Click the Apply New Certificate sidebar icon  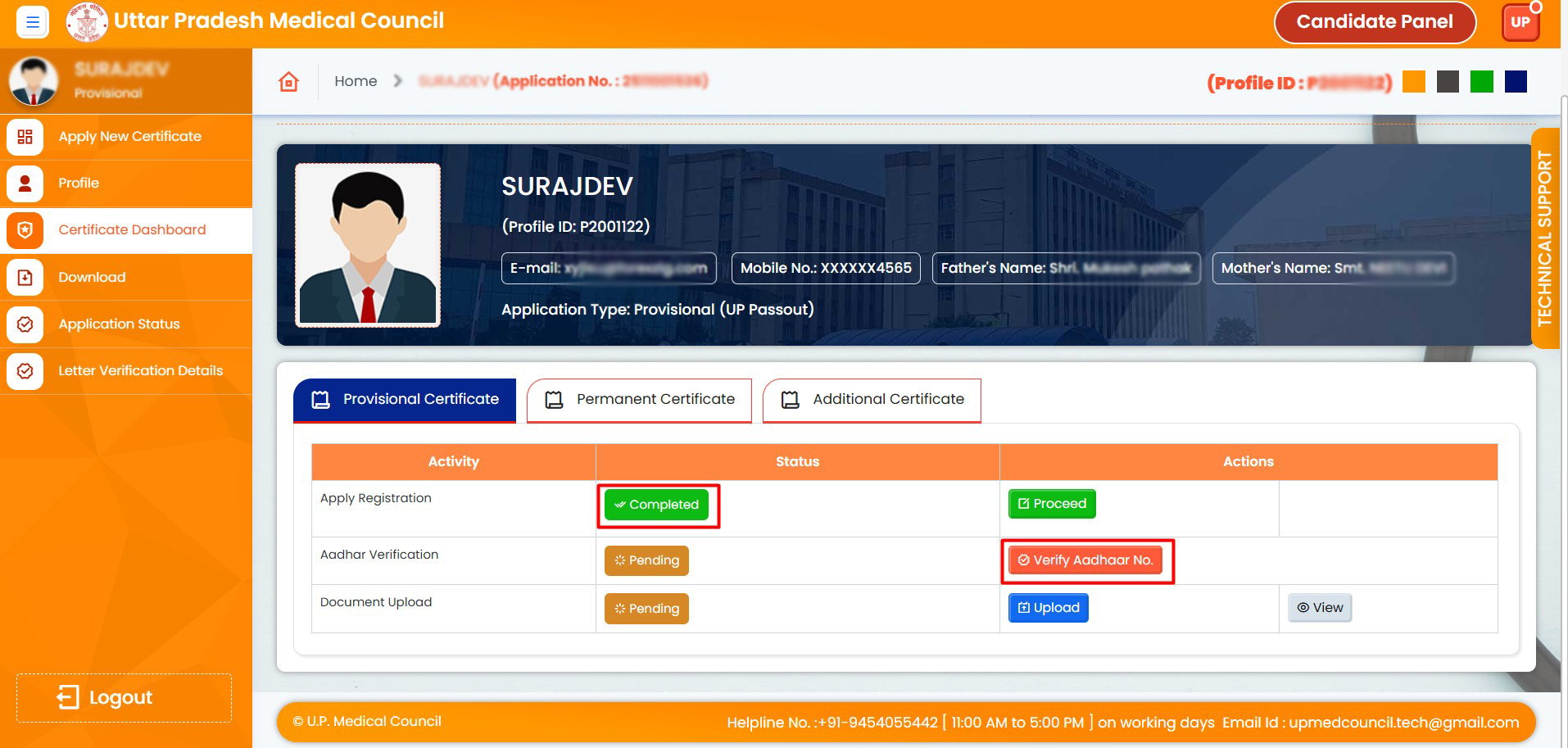tap(25, 137)
